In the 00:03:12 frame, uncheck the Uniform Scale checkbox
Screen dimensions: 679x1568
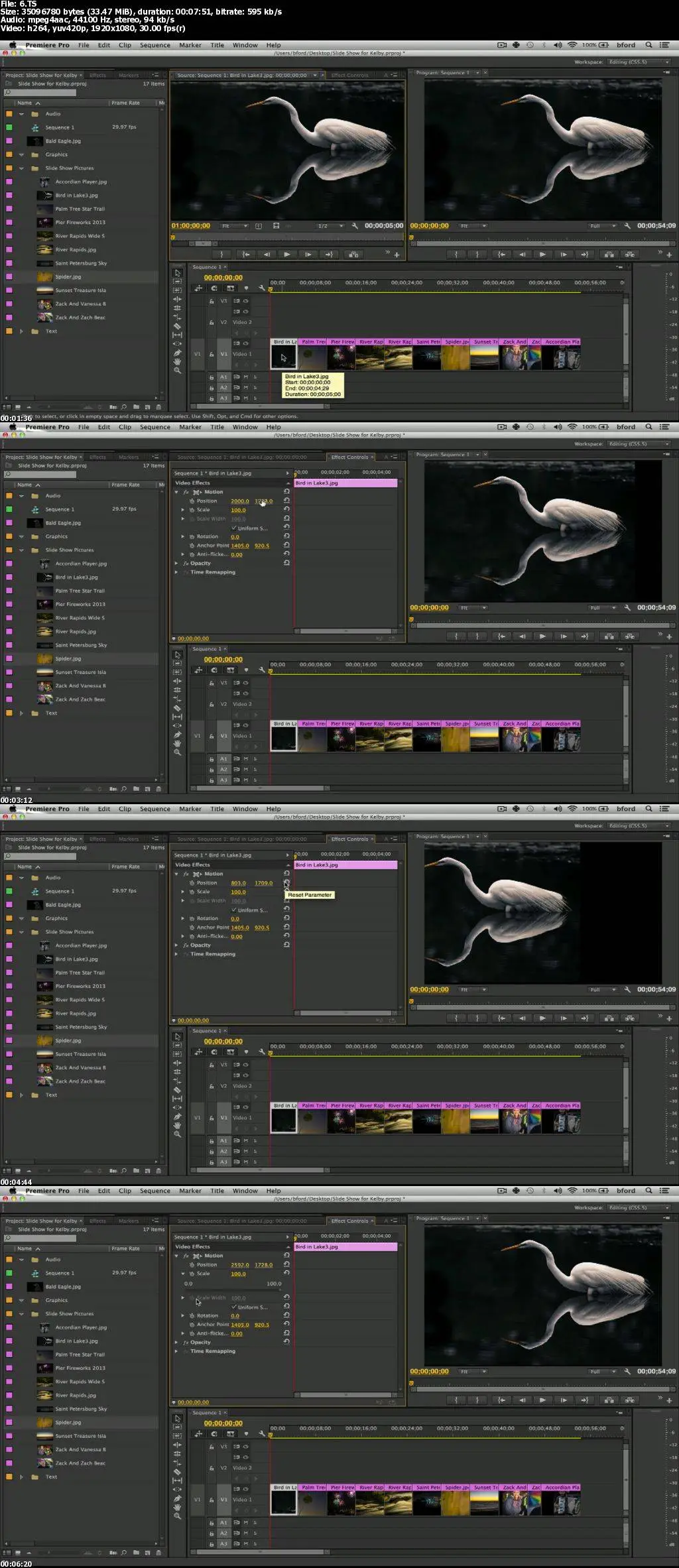coord(234,528)
